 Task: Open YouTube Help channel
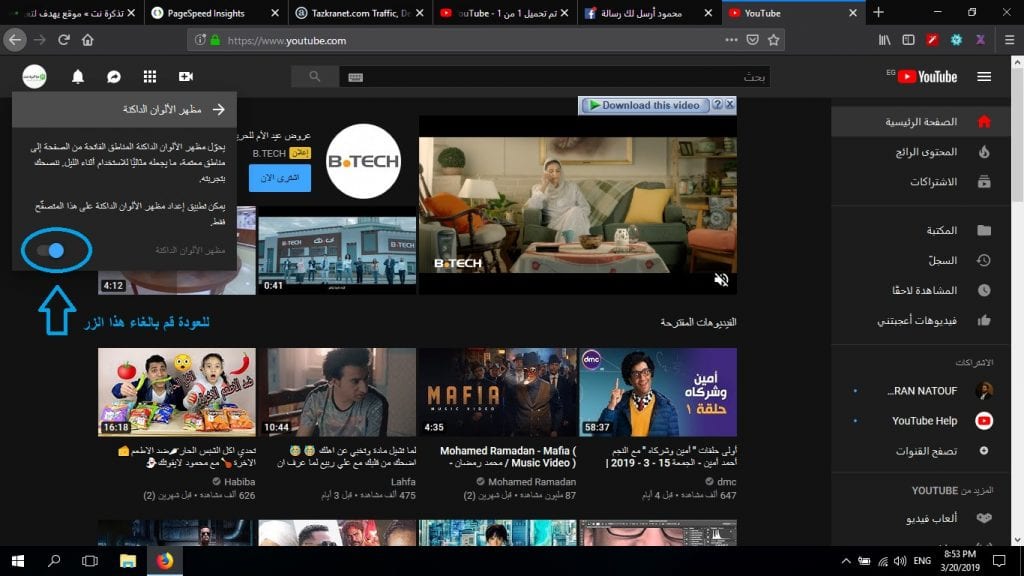(x=921, y=421)
